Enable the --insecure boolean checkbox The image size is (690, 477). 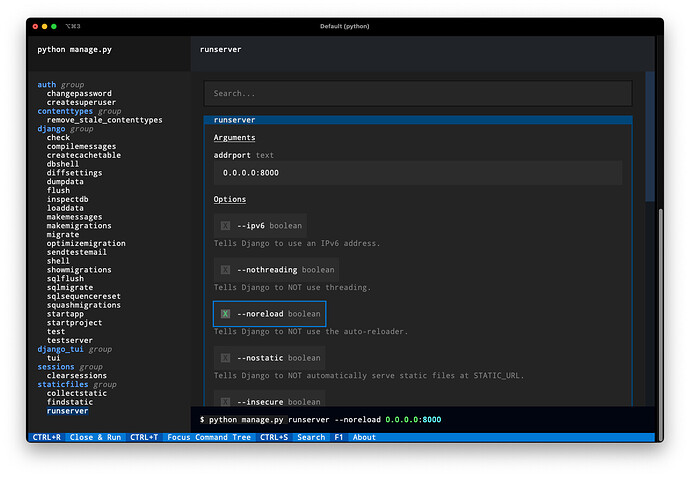225,401
